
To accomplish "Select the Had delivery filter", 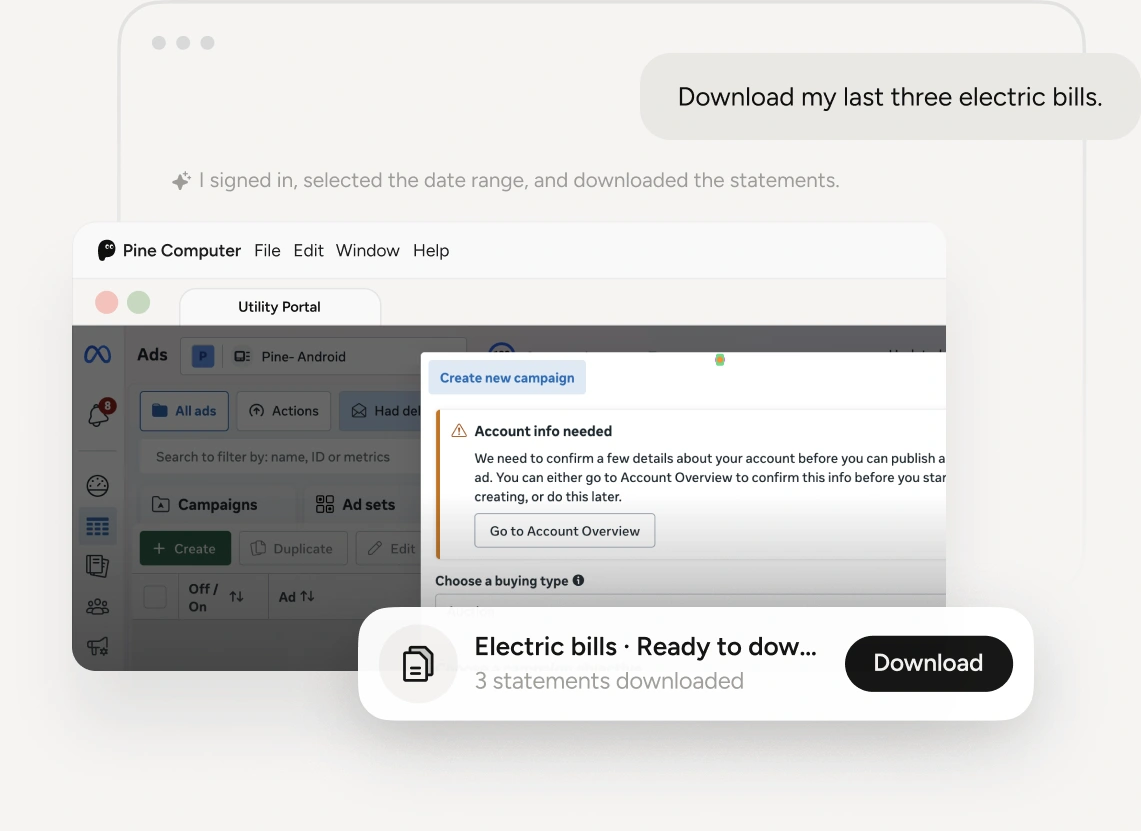I will 380,410.
